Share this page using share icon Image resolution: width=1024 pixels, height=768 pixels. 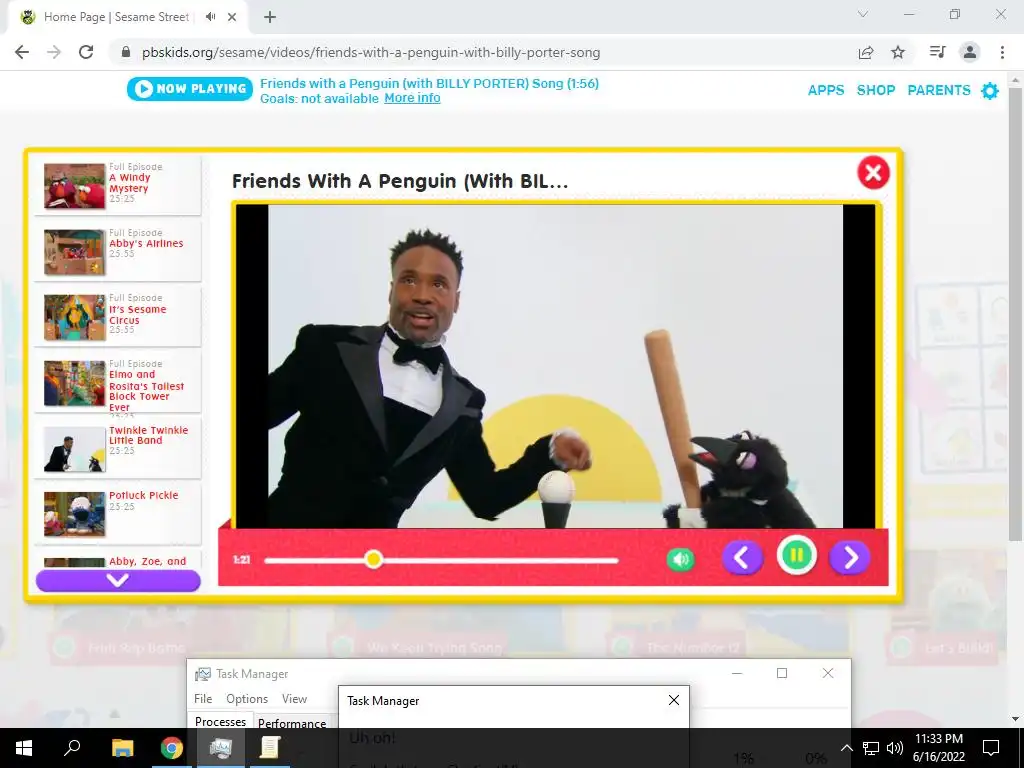pos(866,52)
